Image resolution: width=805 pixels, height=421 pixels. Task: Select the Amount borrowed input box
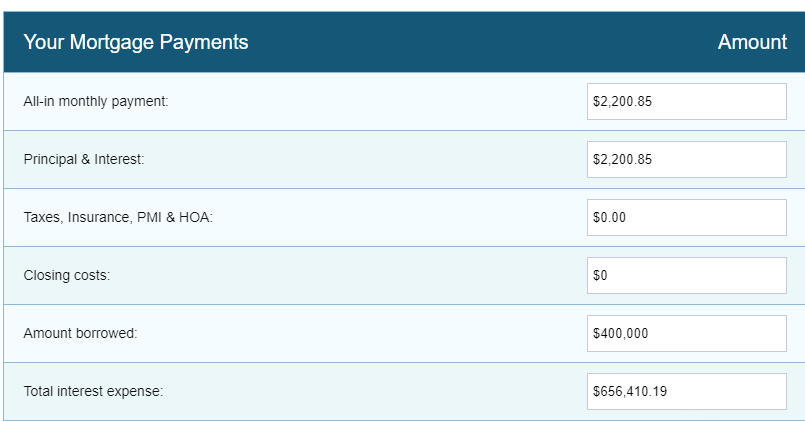686,334
